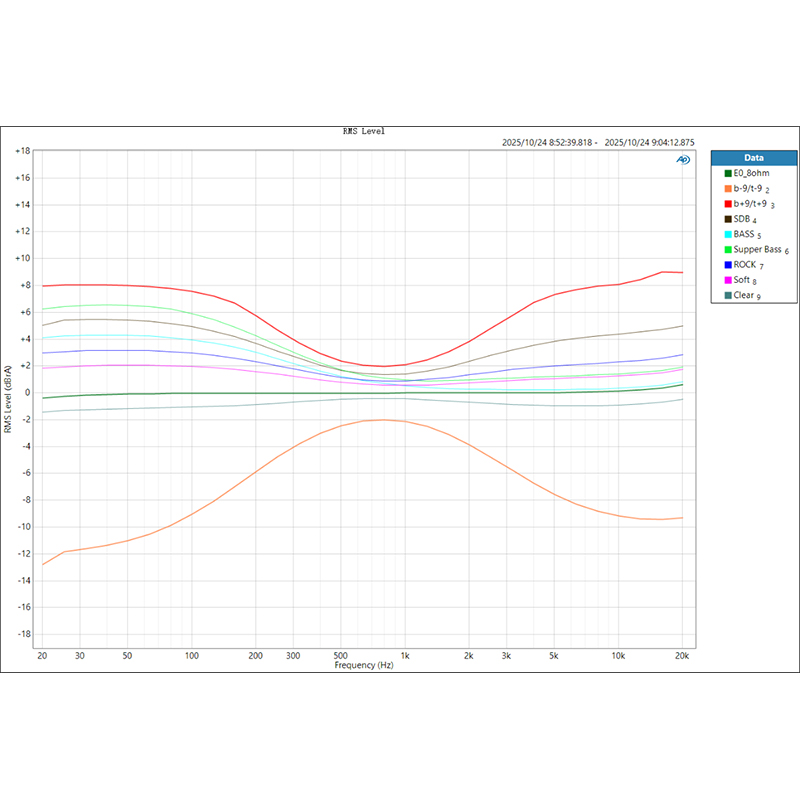Select the ROCK legend entry text
Viewport: 800px width, 800px height.
tap(746, 265)
